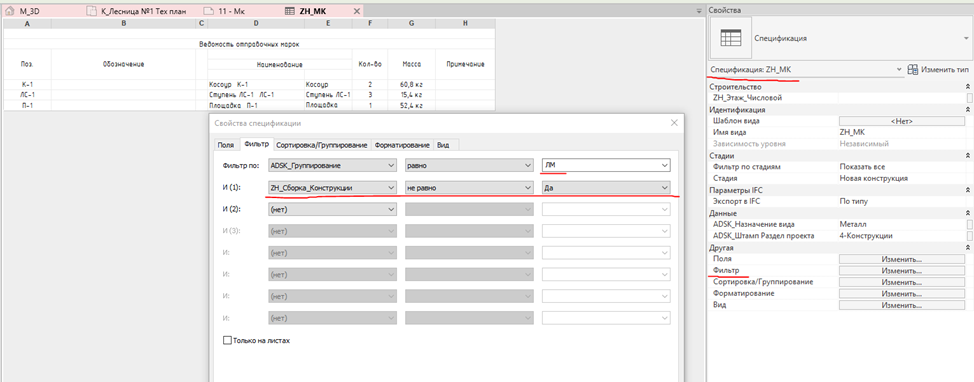Select the П-1 position cell
The height and width of the screenshot is (382, 974).
[x=27, y=105]
